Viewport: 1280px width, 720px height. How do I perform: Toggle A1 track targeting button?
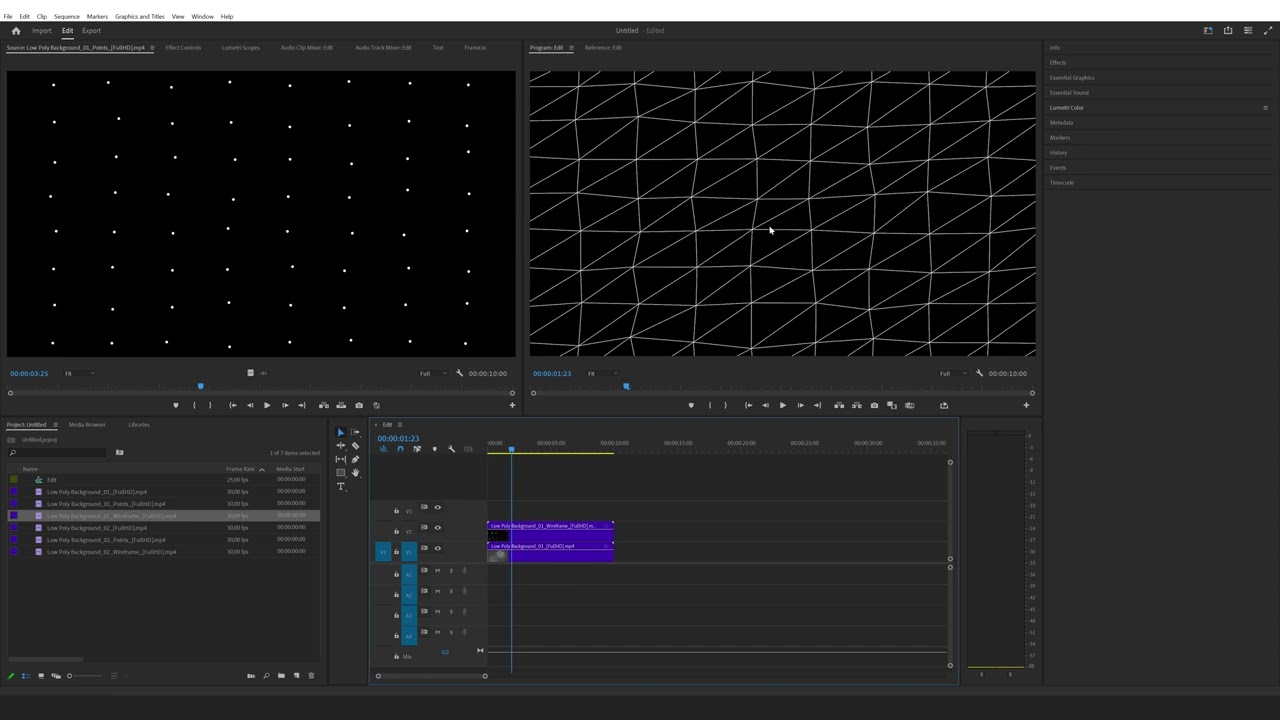click(409, 575)
